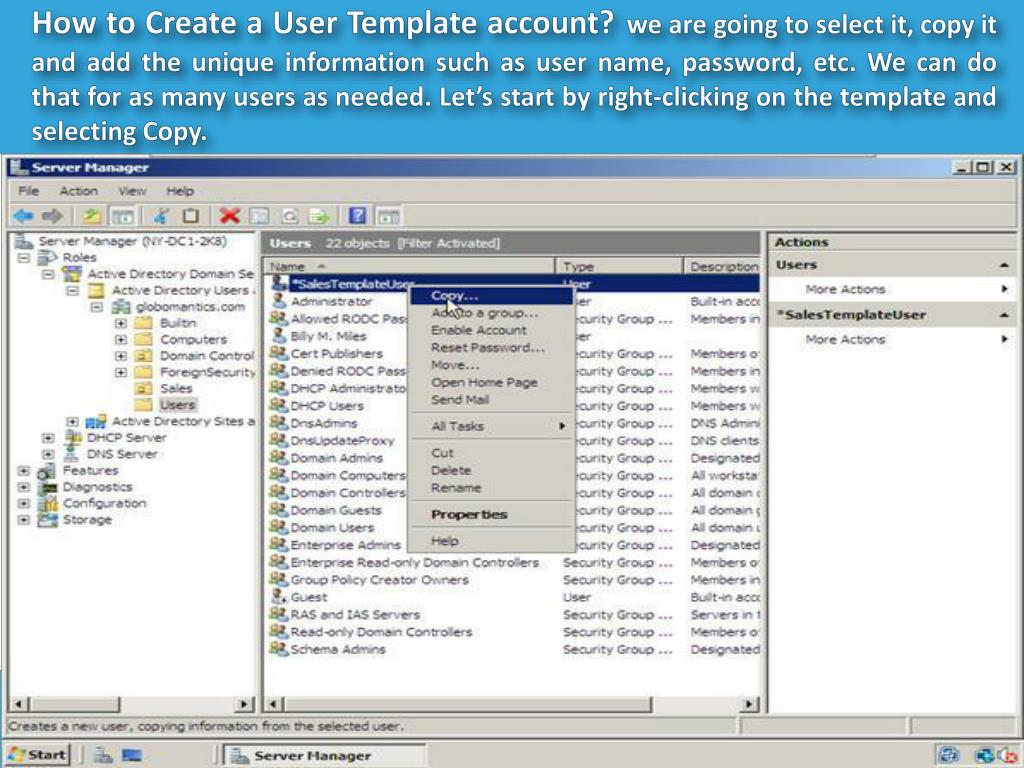Click right arrow of user list scrollbar
1024x768 pixels.
(x=750, y=704)
